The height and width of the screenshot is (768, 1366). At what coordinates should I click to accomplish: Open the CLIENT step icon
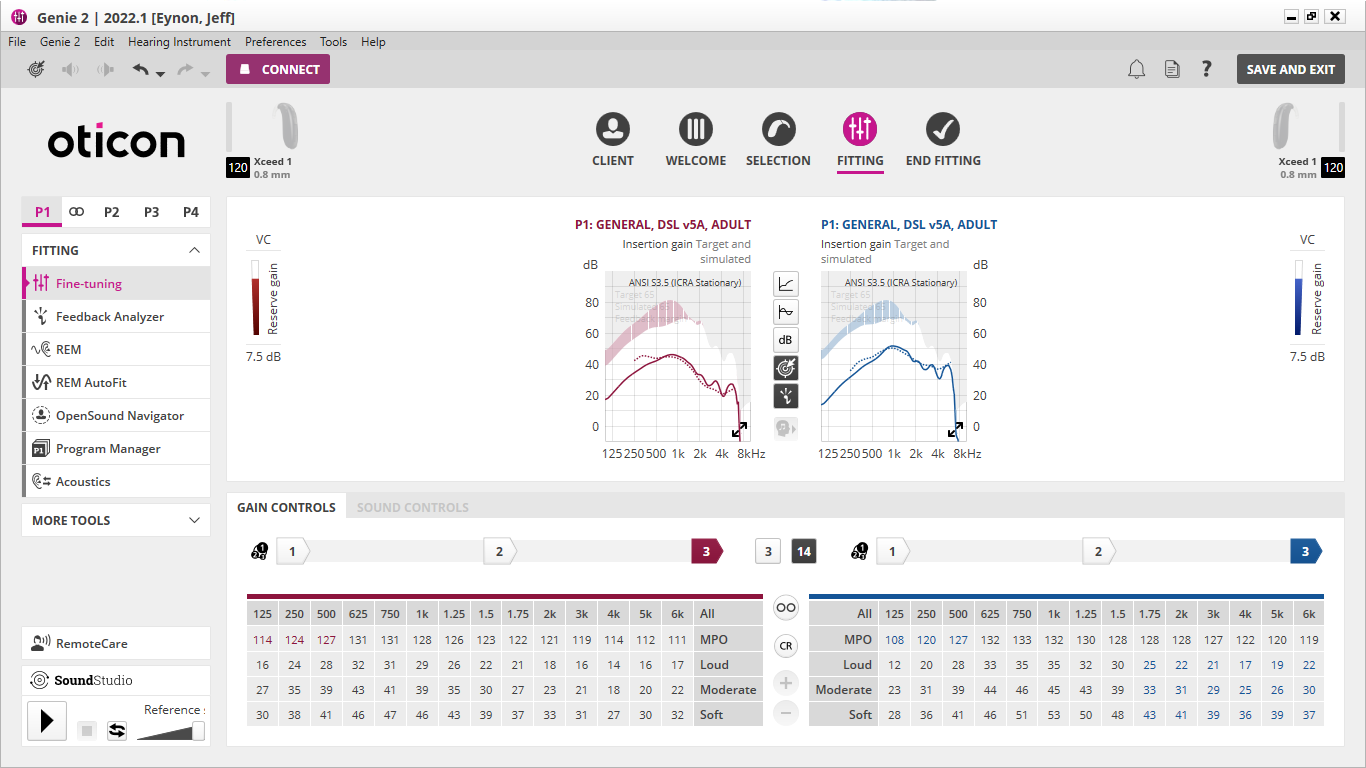612,129
